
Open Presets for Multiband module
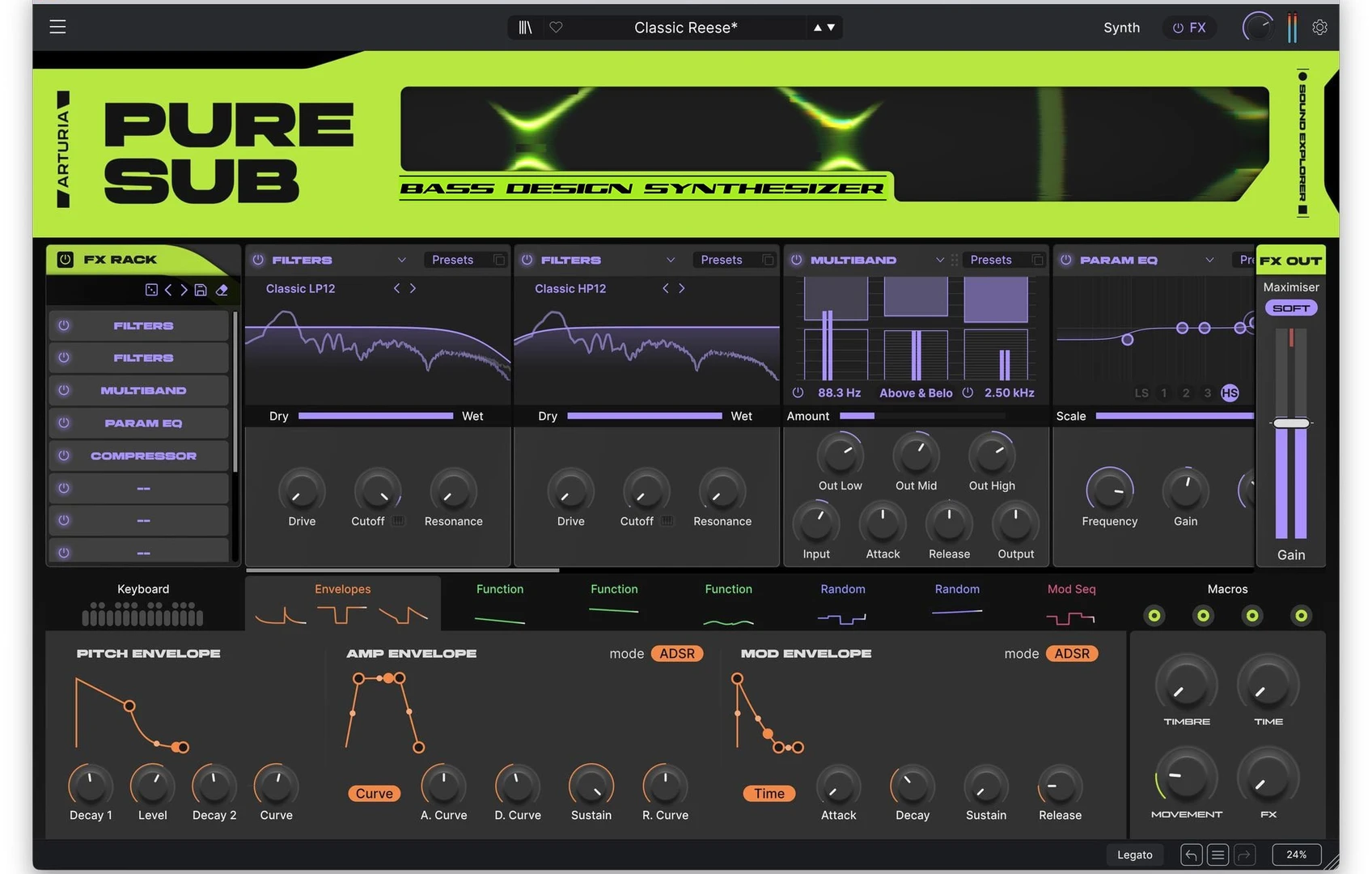click(x=991, y=260)
